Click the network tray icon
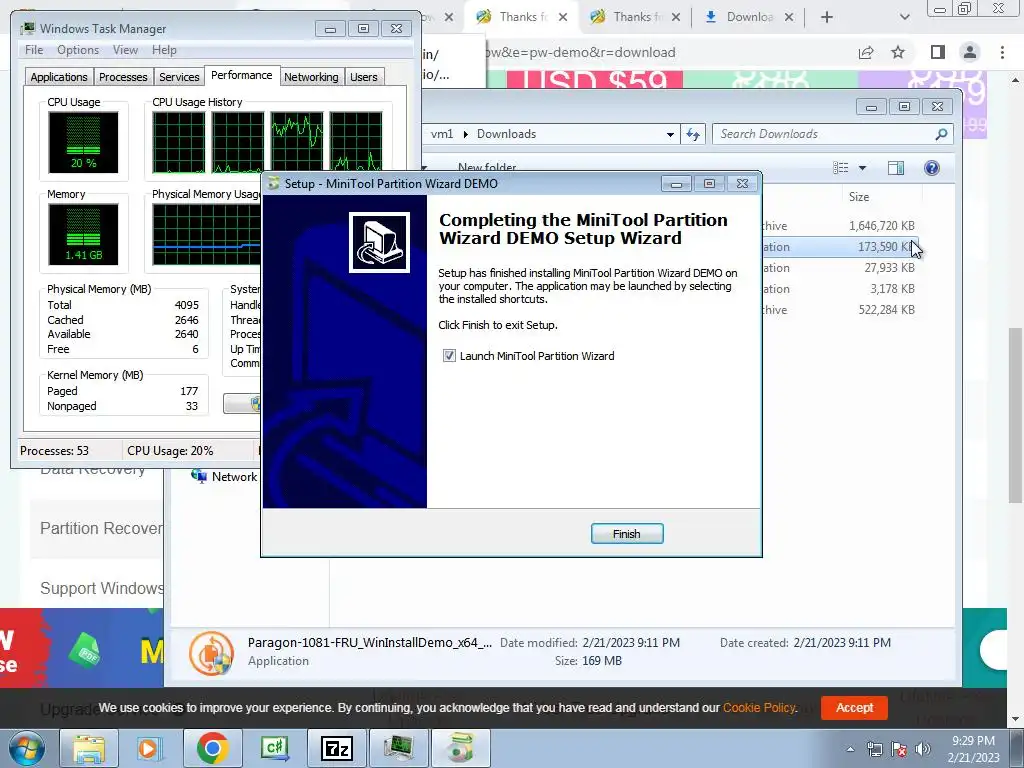1024x768 pixels. pos(874,749)
